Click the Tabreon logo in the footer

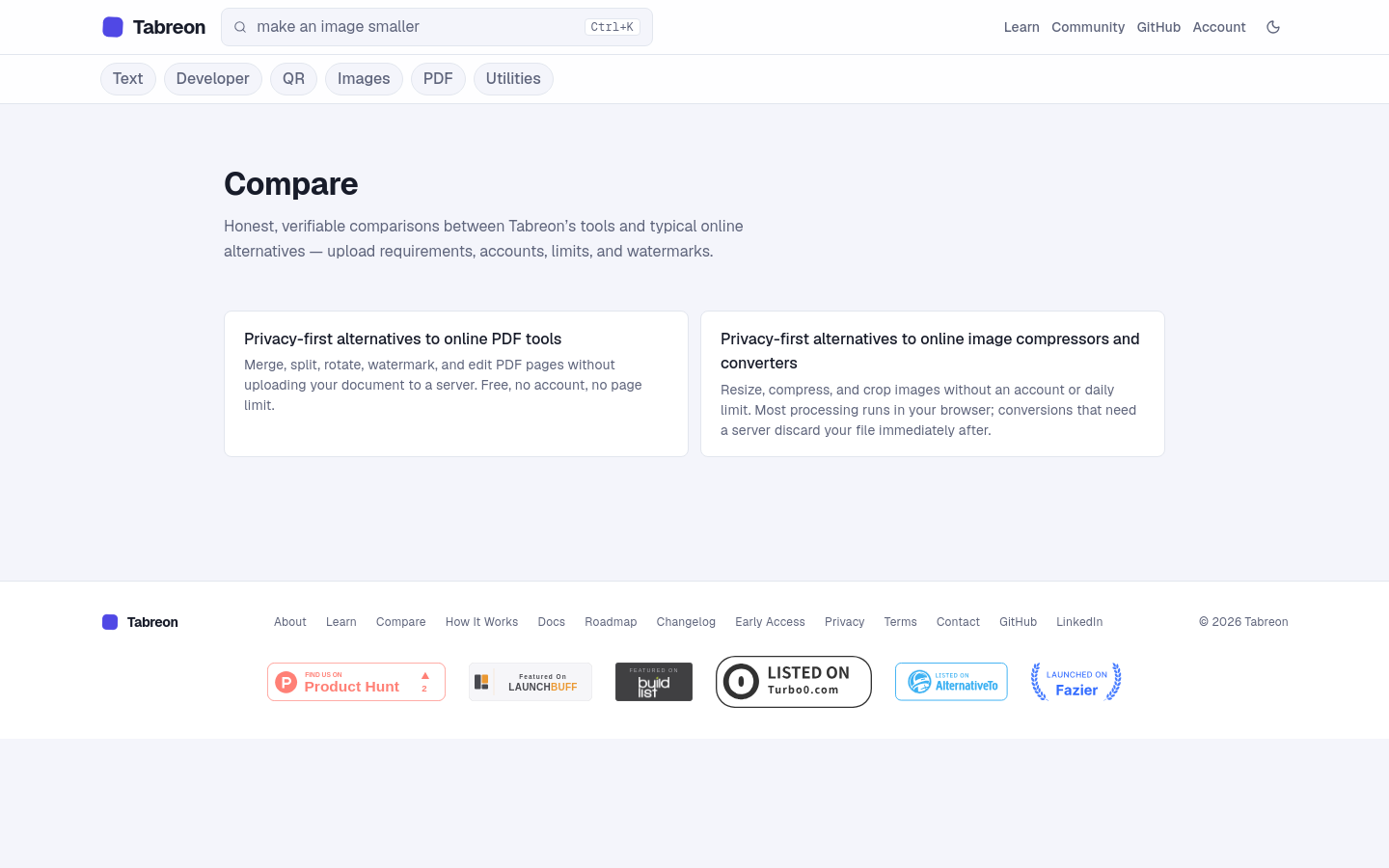coord(140,622)
